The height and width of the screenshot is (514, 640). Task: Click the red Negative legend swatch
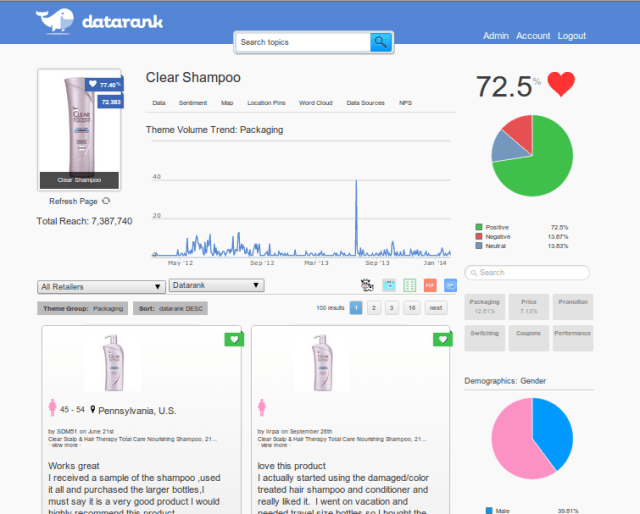(479, 236)
